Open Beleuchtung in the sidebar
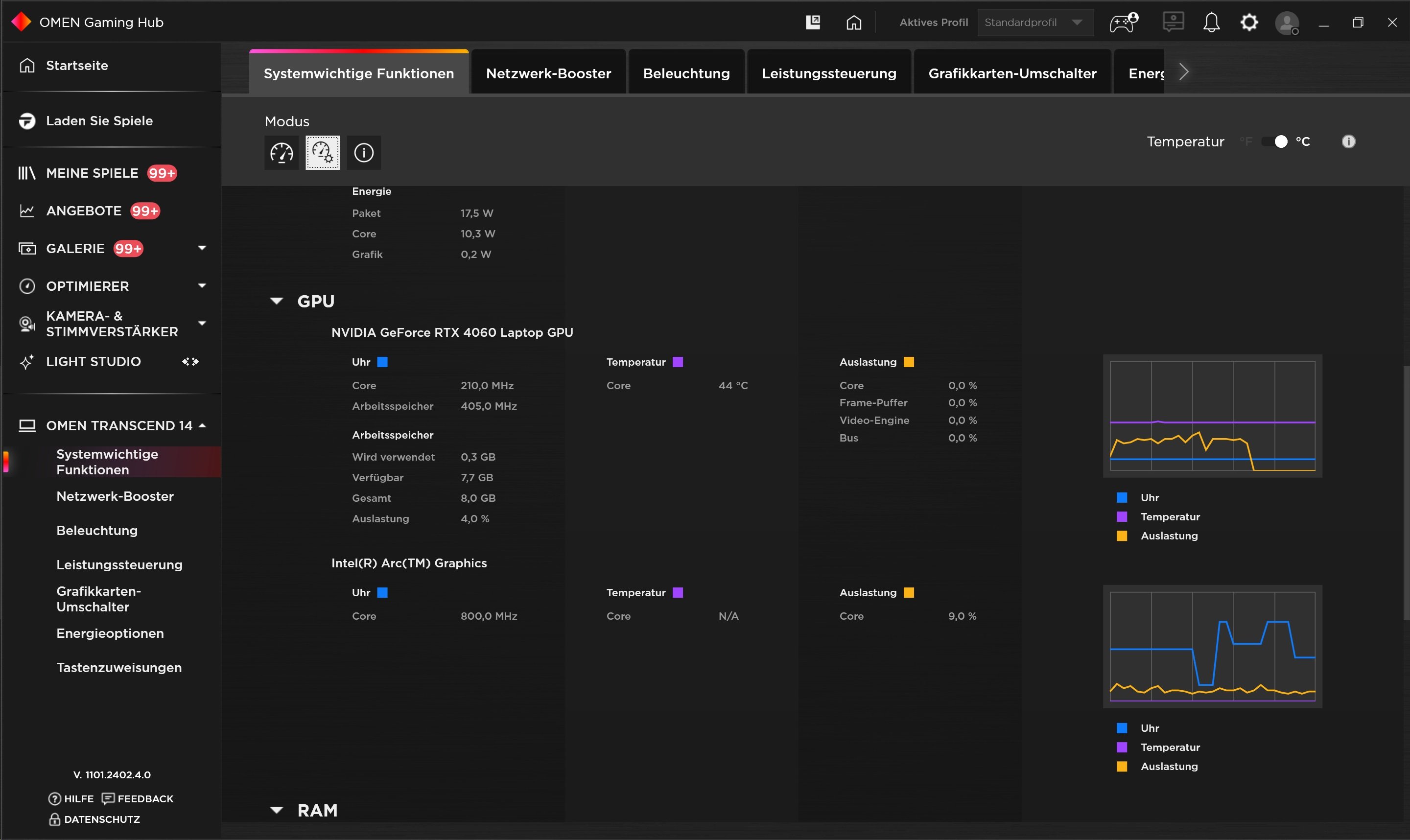This screenshot has width=1410, height=840. click(x=97, y=530)
